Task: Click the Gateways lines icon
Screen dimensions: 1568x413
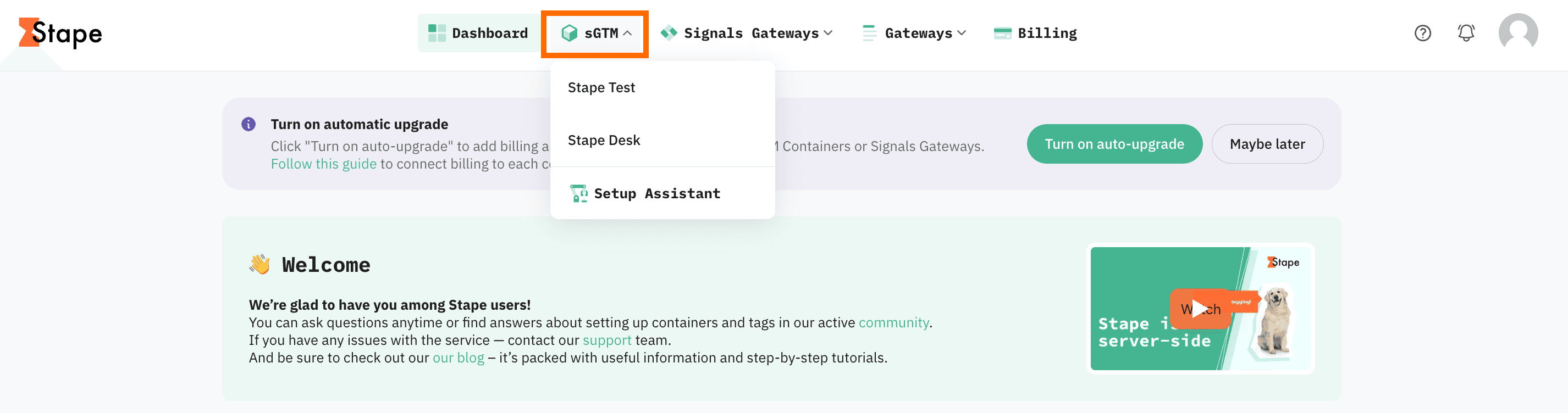Action: pyautogui.click(x=869, y=33)
